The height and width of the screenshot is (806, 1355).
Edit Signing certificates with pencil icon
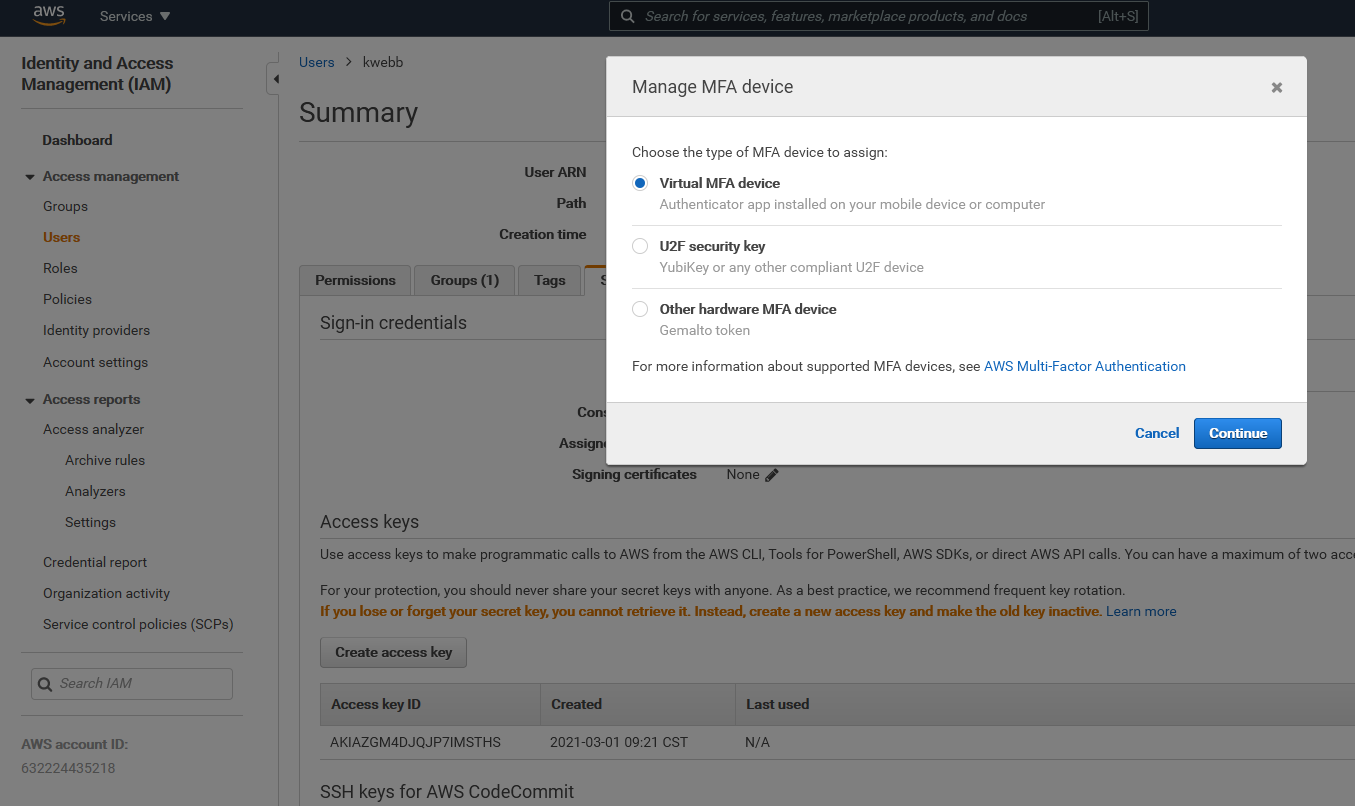point(772,475)
